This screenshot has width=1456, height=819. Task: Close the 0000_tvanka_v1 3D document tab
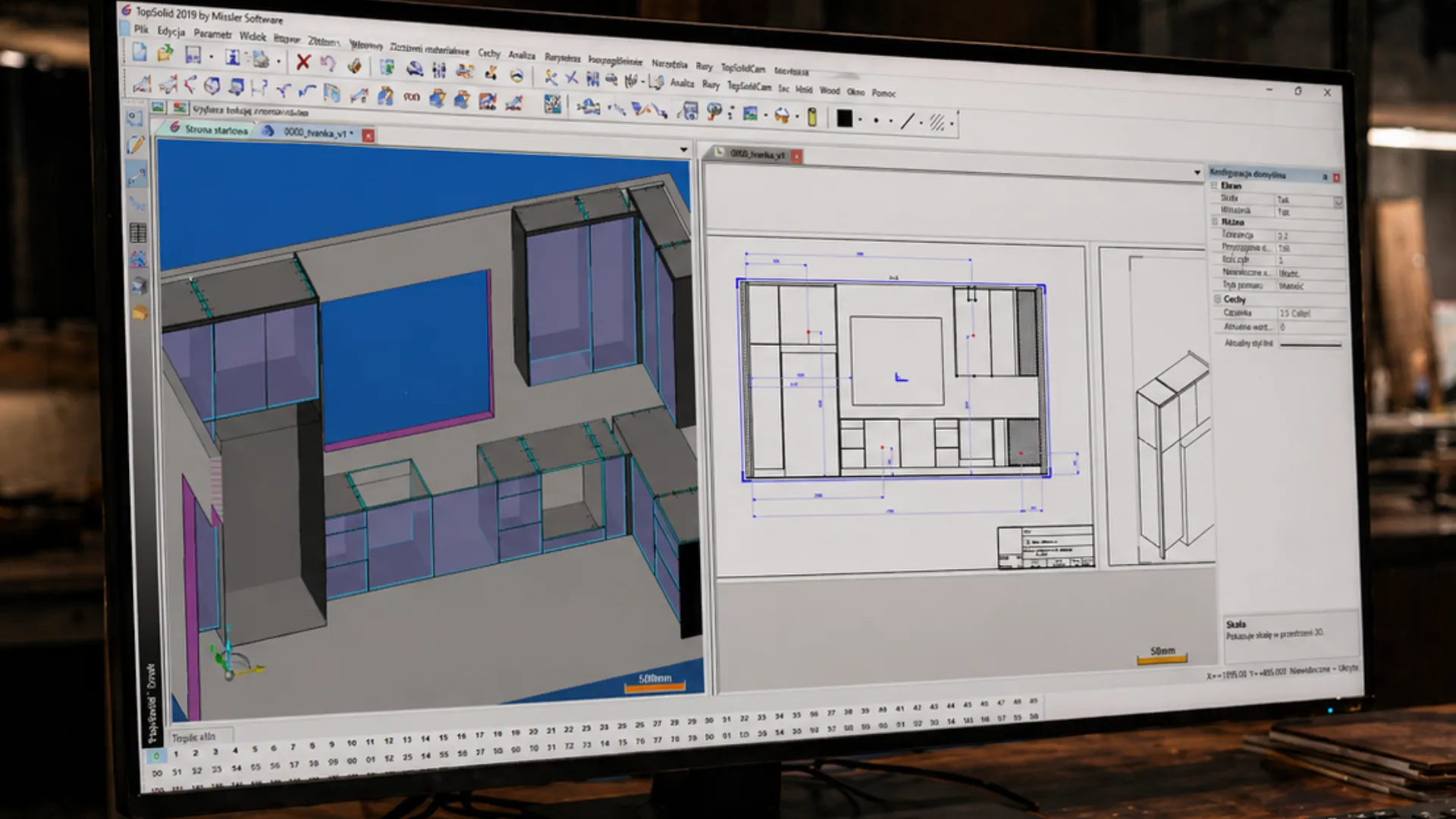point(368,136)
